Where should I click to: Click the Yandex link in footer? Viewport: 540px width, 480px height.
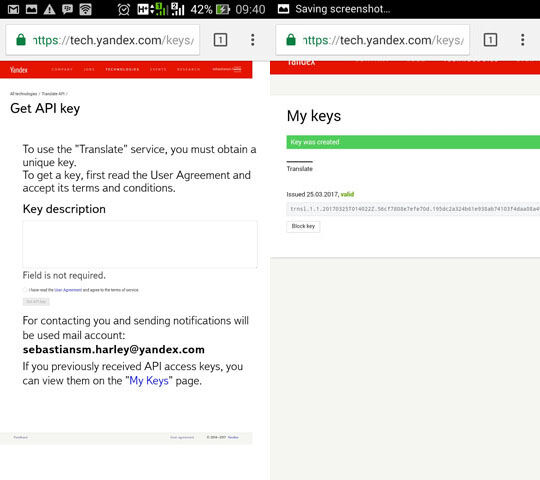click(x=233, y=438)
